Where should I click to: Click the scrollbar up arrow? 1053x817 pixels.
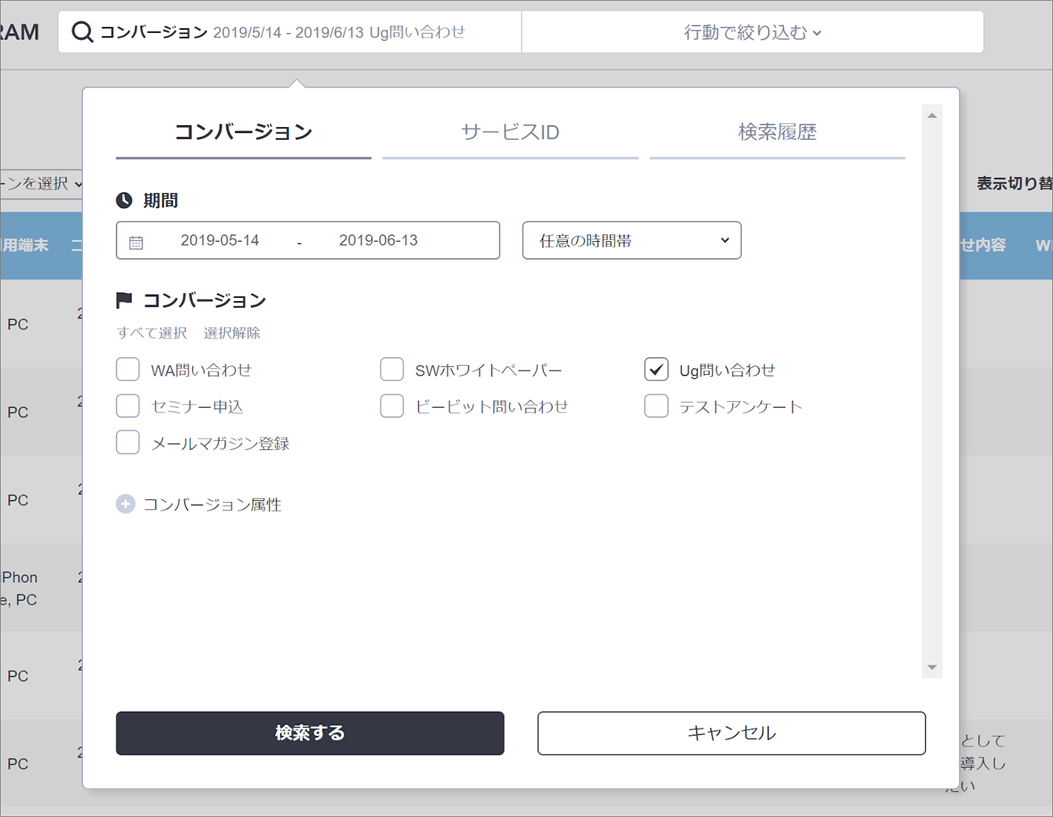932,116
